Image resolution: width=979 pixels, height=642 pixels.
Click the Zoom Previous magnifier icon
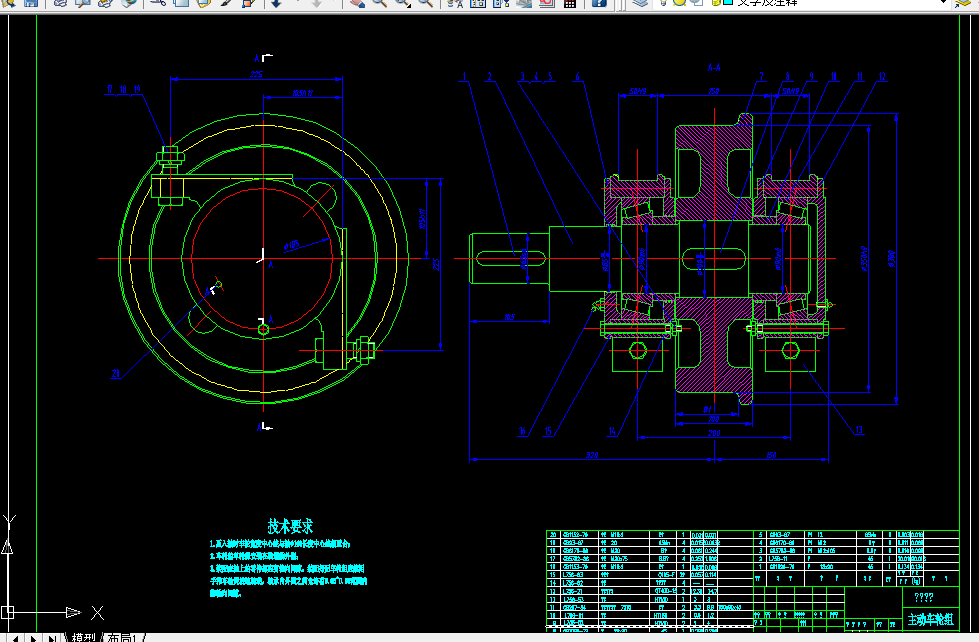tap(425, 3)
